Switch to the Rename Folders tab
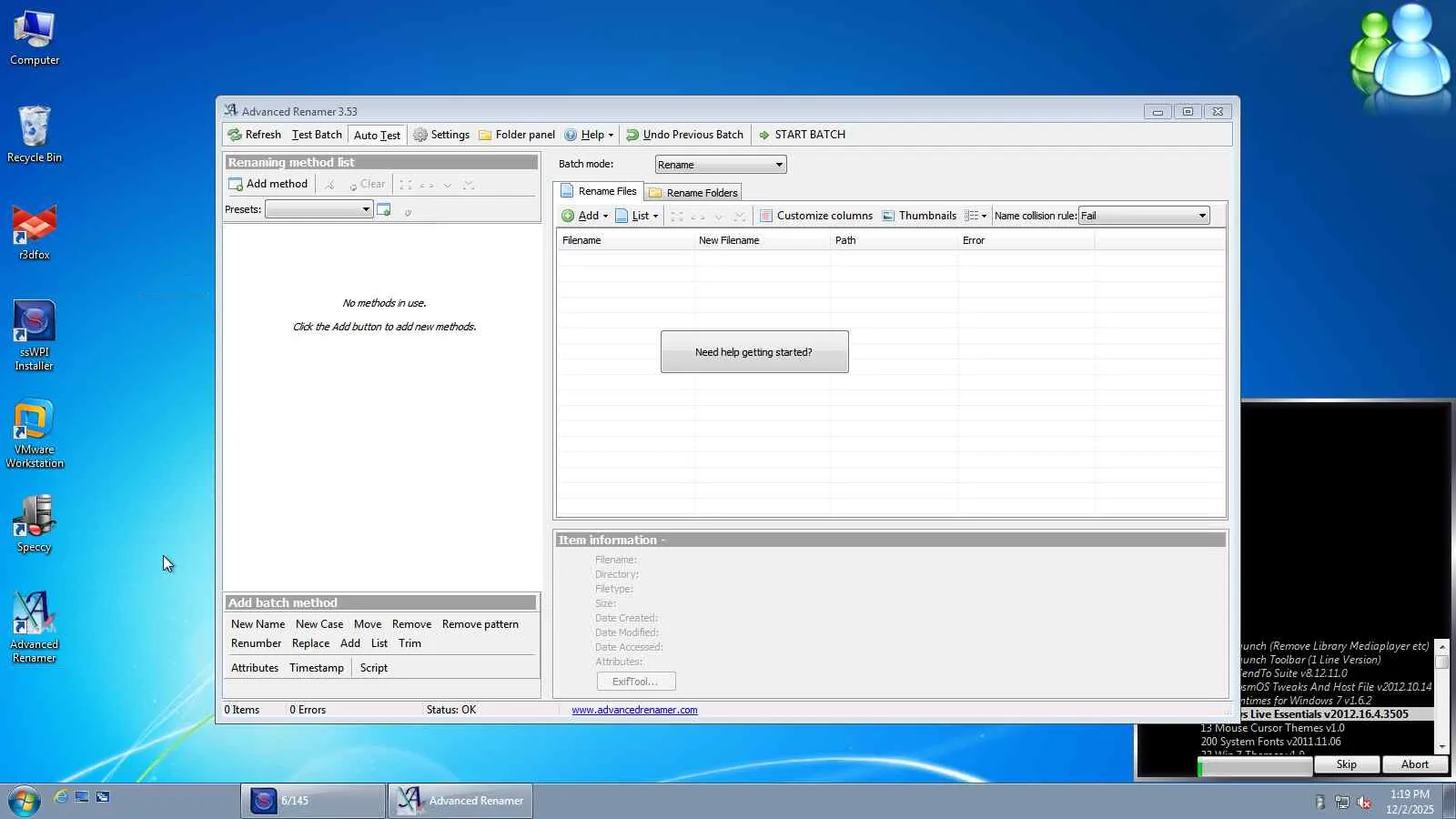Image resolution: width=1456 pixels, height=819 pixels. (693, 193)
